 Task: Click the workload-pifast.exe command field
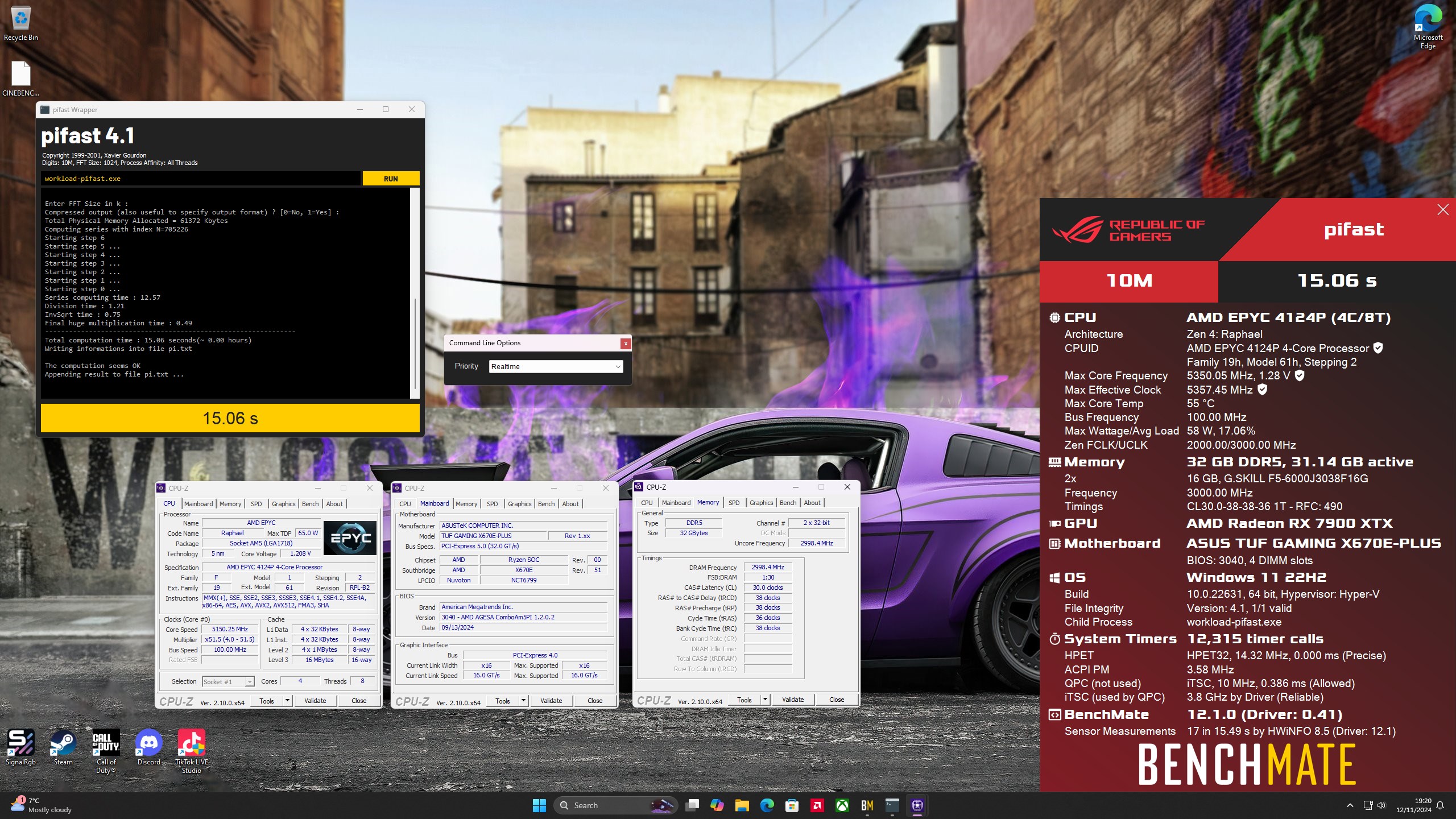click(201, 179)
